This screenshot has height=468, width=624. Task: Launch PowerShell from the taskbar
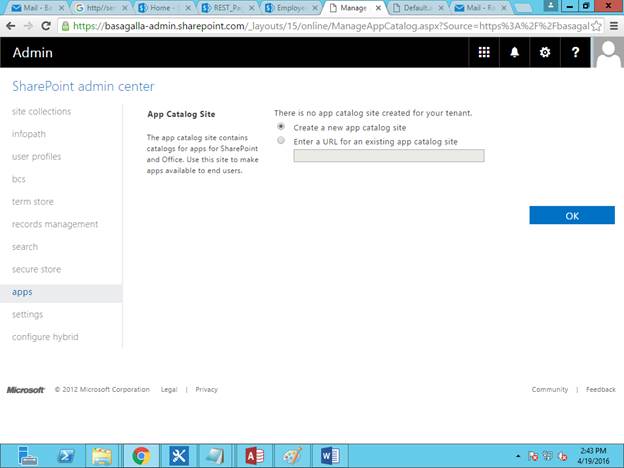tap(65, 456)
